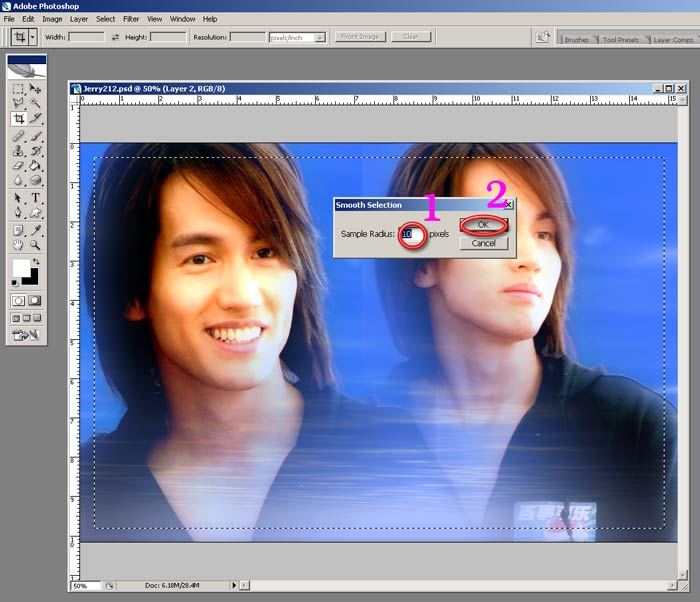Select the Magic Wand tool
This screenshot has width=700, height=602.
tap(35, 103)
